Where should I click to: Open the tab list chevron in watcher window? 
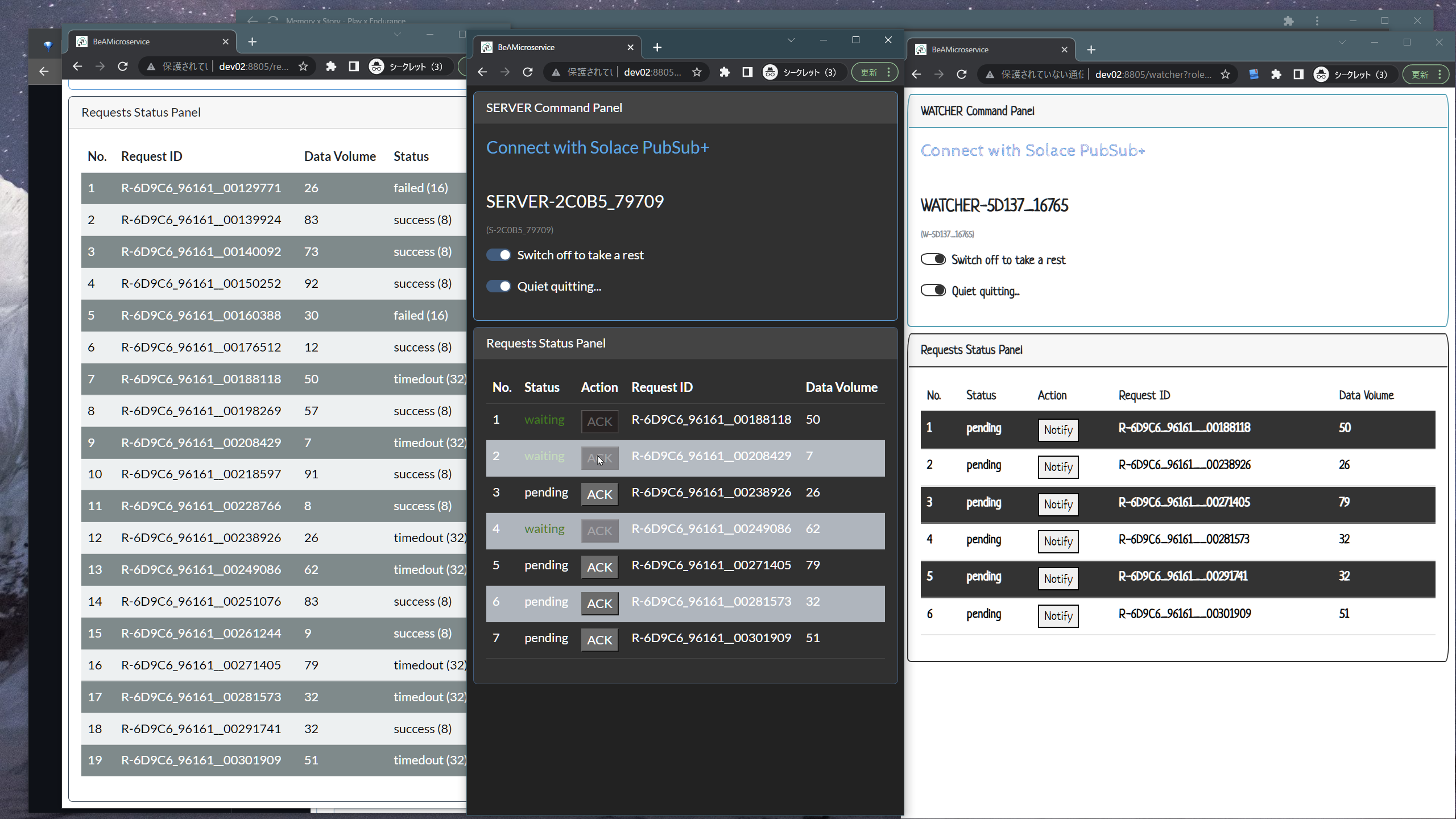click(1342, 42)
